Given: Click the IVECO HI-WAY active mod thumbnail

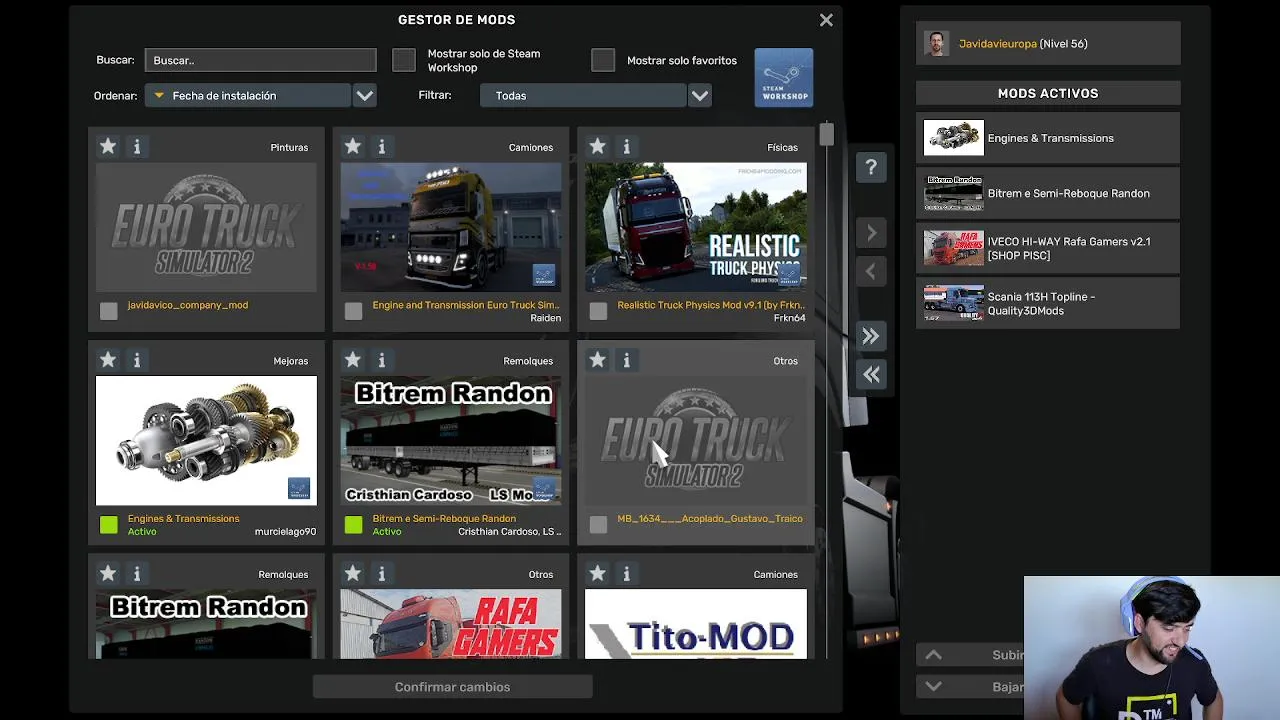Looking at the screenshot, I should (x=953, y=248).
